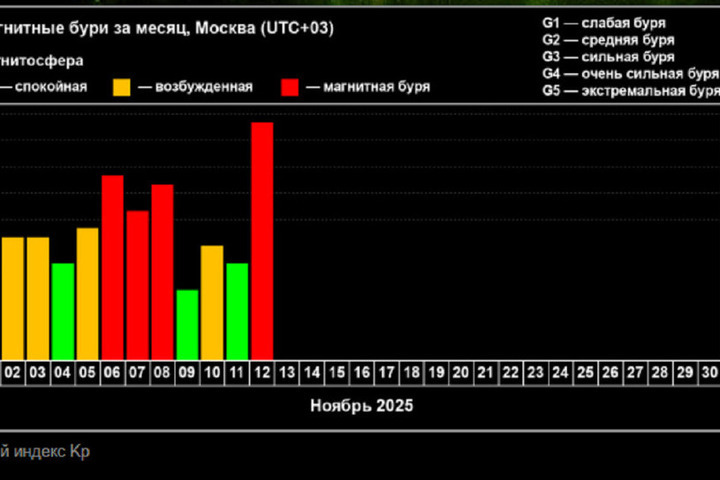The width and height of the screenshot is (720, 480).
Task: Click the 'G4 — очень сильная буря' legend entry
Action: point(630,74)
